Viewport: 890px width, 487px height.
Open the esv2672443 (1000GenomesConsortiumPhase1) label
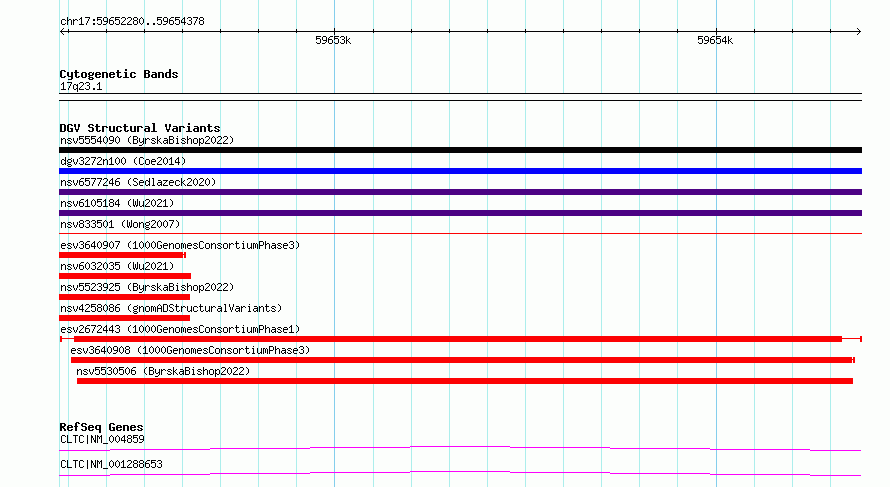180,329
